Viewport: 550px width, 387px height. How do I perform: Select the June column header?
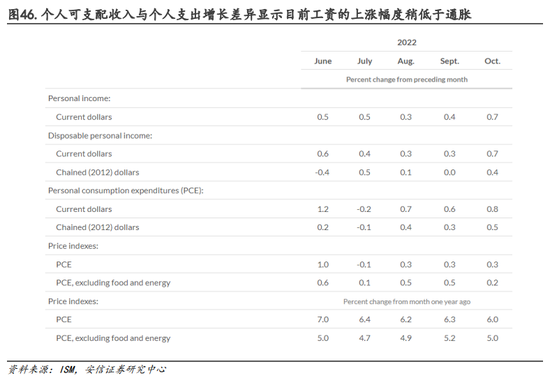pyautogui.click(x=323, y=61)
